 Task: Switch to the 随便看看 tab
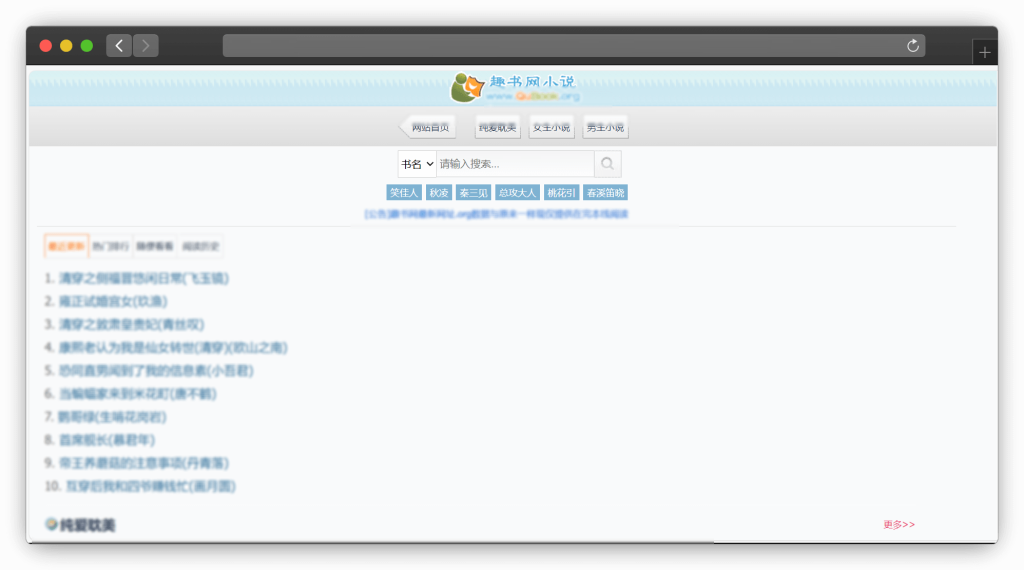click(x=155, y=246)
